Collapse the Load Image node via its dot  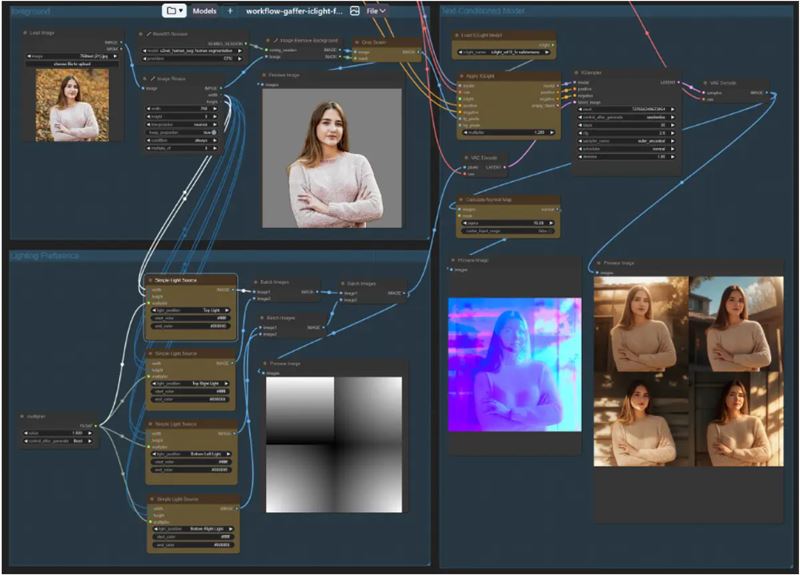point(25,33)
